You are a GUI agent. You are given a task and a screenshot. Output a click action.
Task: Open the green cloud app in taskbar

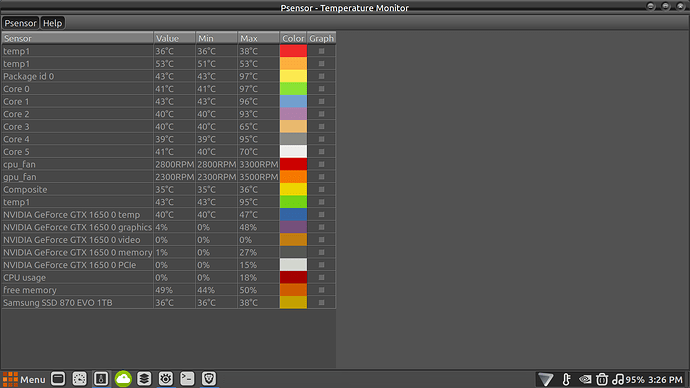click(123, 379)
